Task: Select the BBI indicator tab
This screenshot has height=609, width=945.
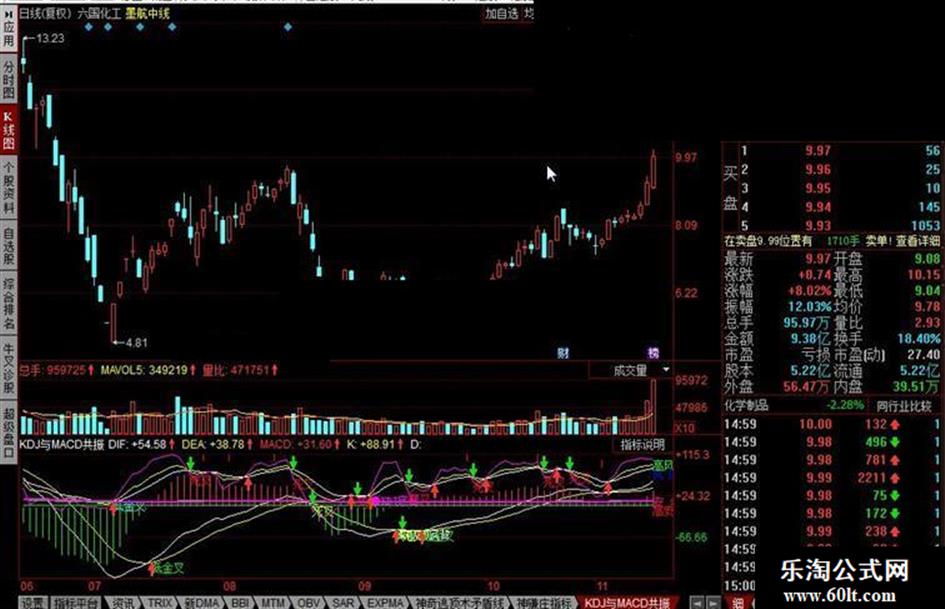Action: [240, 602]
